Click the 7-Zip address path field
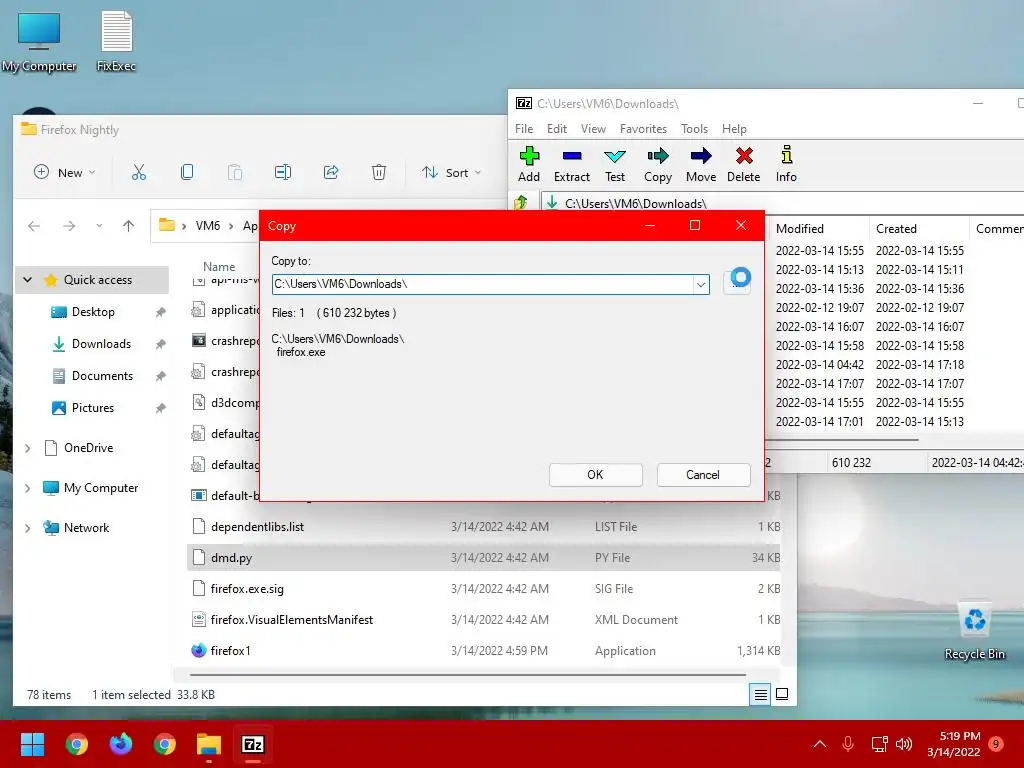This screenshot has height=768, width=1024. [781, 203]
